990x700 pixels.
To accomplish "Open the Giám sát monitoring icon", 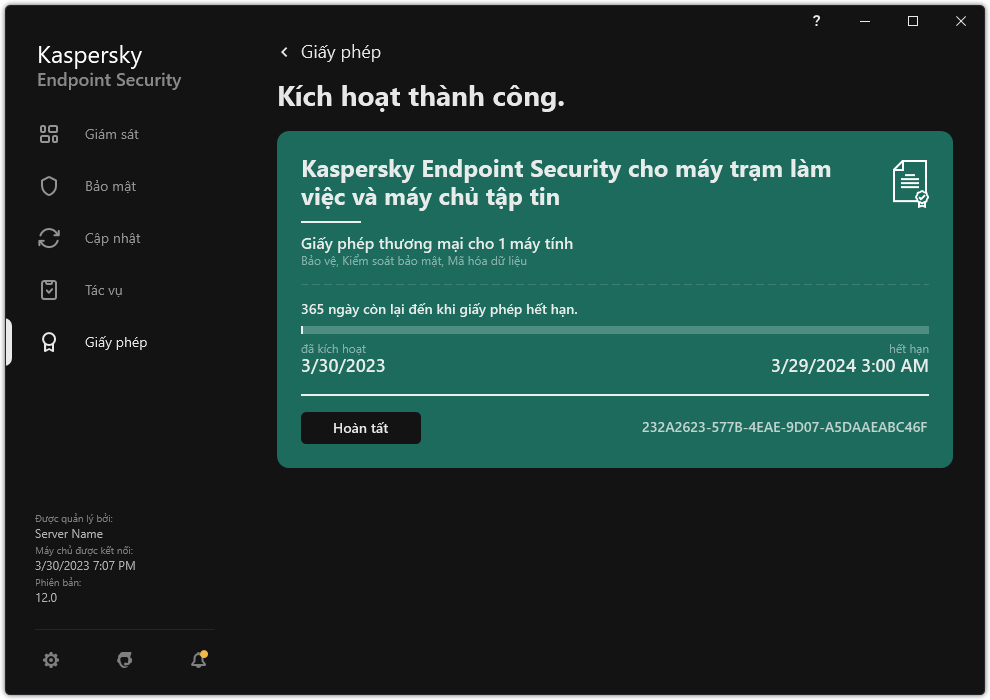I will tap(49, 134).
